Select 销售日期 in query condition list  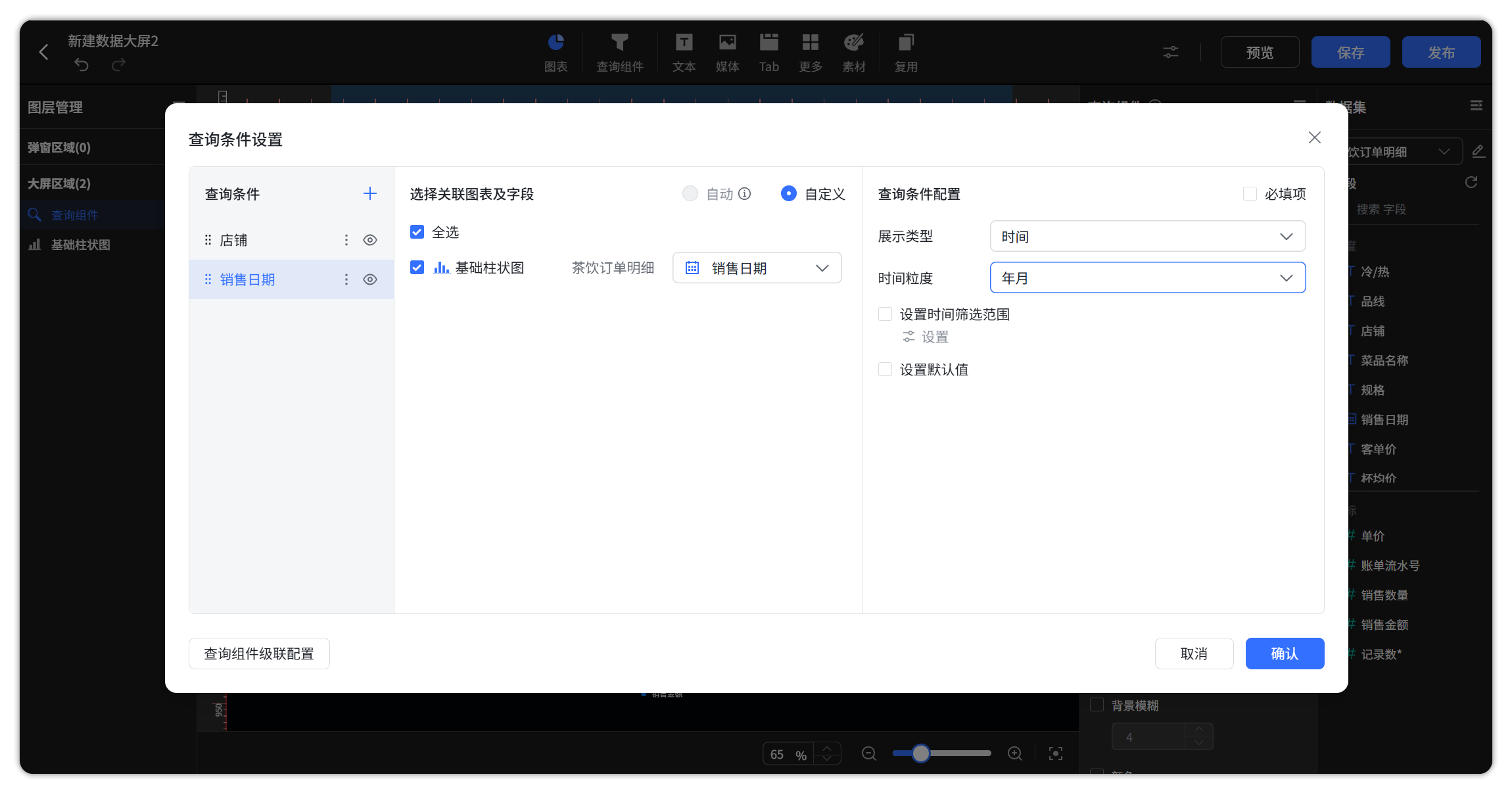(x=291, y=279)
